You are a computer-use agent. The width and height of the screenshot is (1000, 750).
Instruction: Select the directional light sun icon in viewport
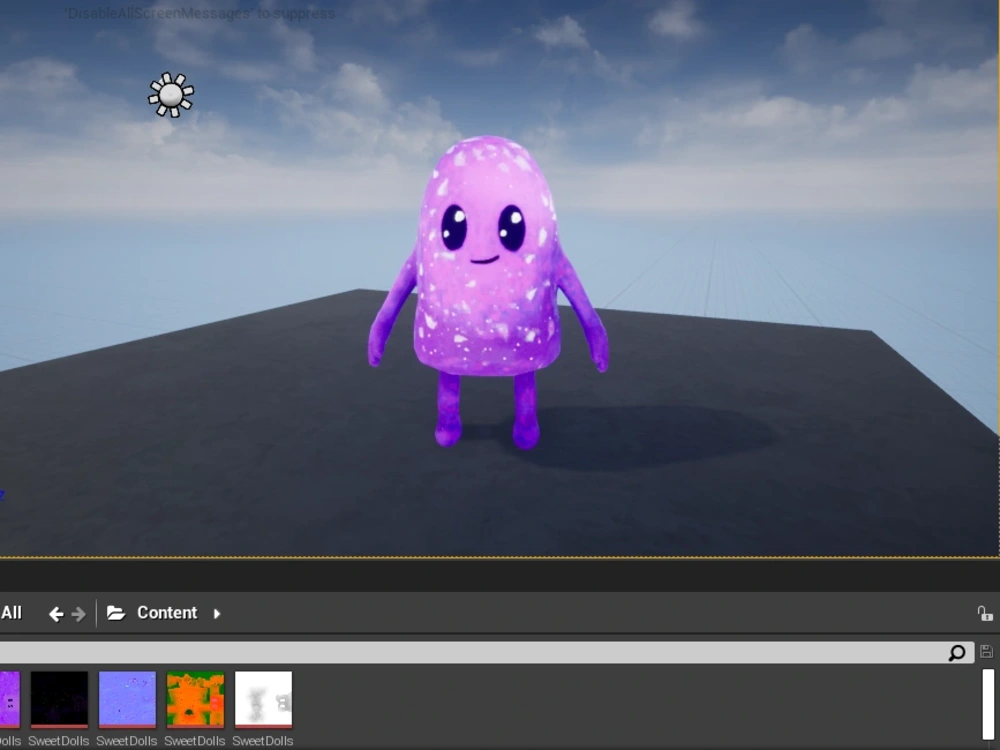171,95
